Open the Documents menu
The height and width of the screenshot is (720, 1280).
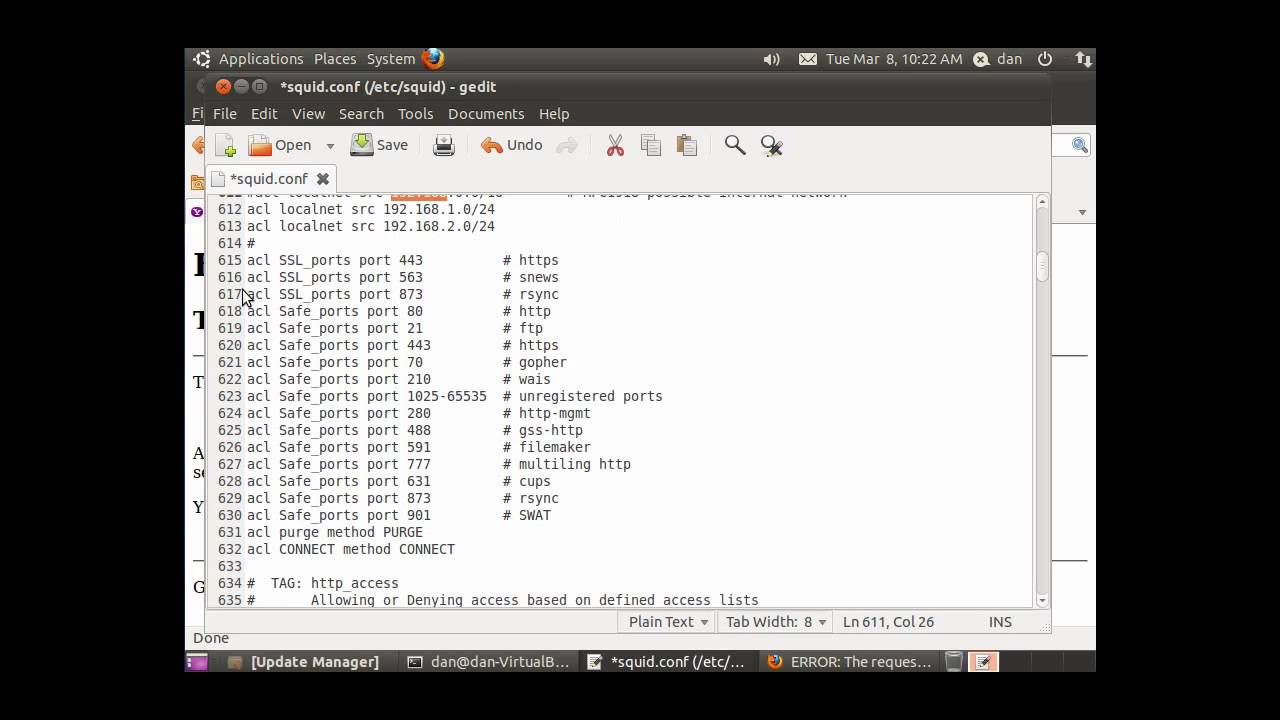click(x=486, y=114)
